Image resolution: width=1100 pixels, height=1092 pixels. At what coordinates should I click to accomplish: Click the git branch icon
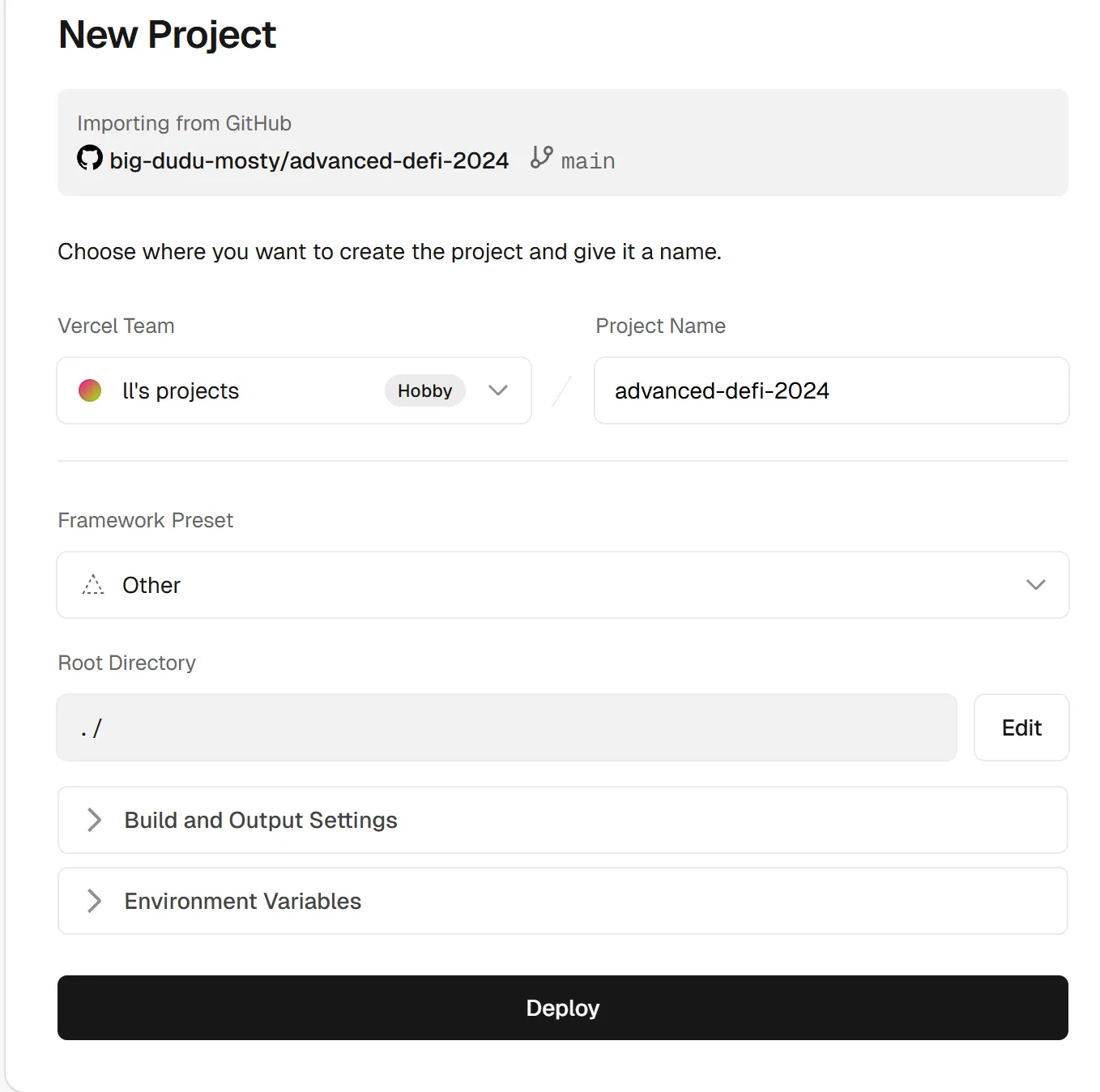coord(541,157)
